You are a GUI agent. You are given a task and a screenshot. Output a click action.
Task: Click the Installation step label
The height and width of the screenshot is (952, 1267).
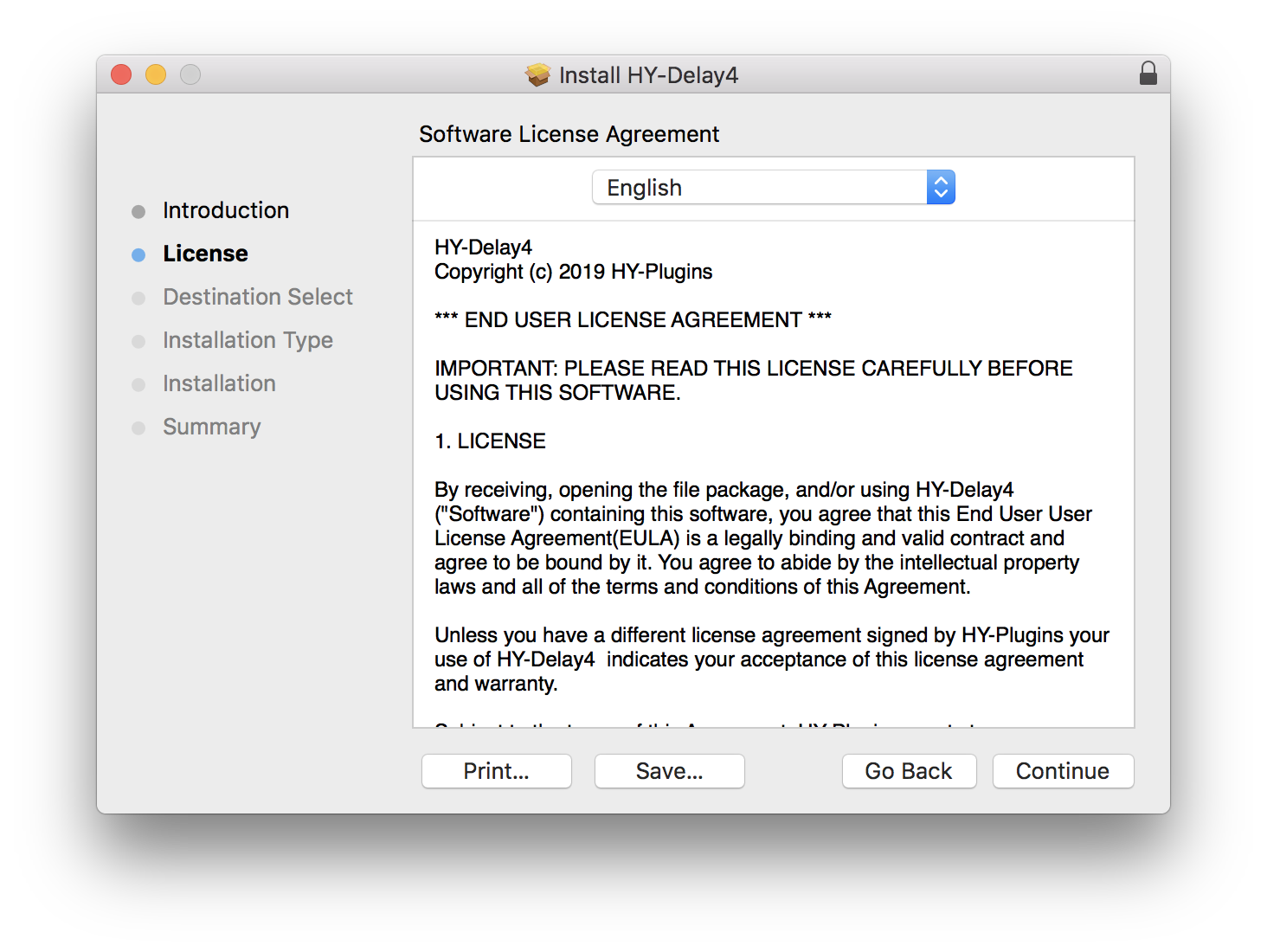(219, 383)
